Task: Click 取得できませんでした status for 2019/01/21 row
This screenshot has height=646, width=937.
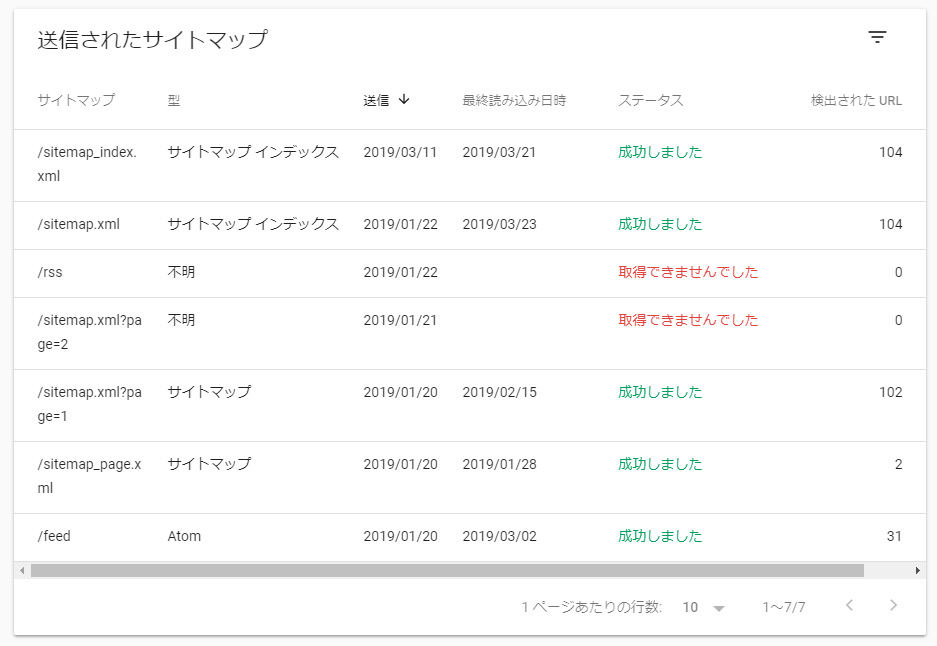Action: [688, 320]
